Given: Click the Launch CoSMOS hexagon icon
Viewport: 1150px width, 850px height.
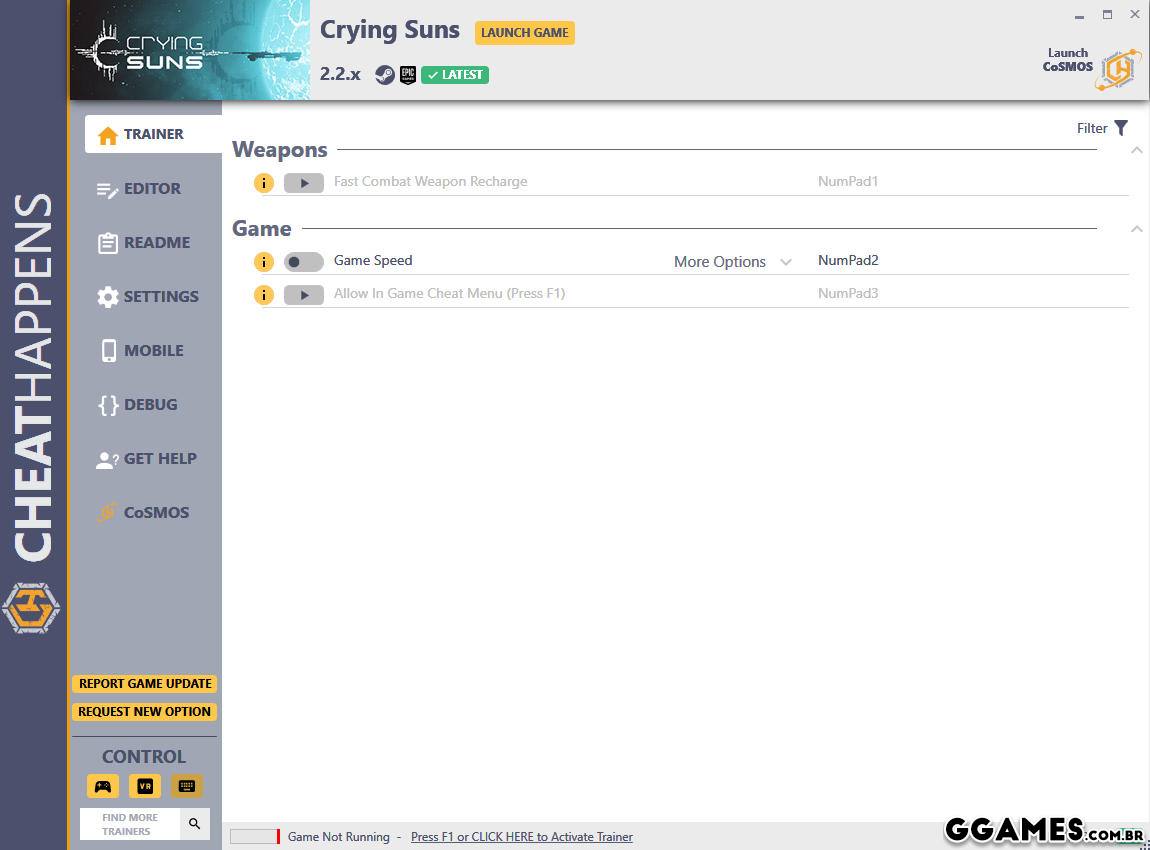Looking at the screenshot, I should click(x=1118, y=69).
